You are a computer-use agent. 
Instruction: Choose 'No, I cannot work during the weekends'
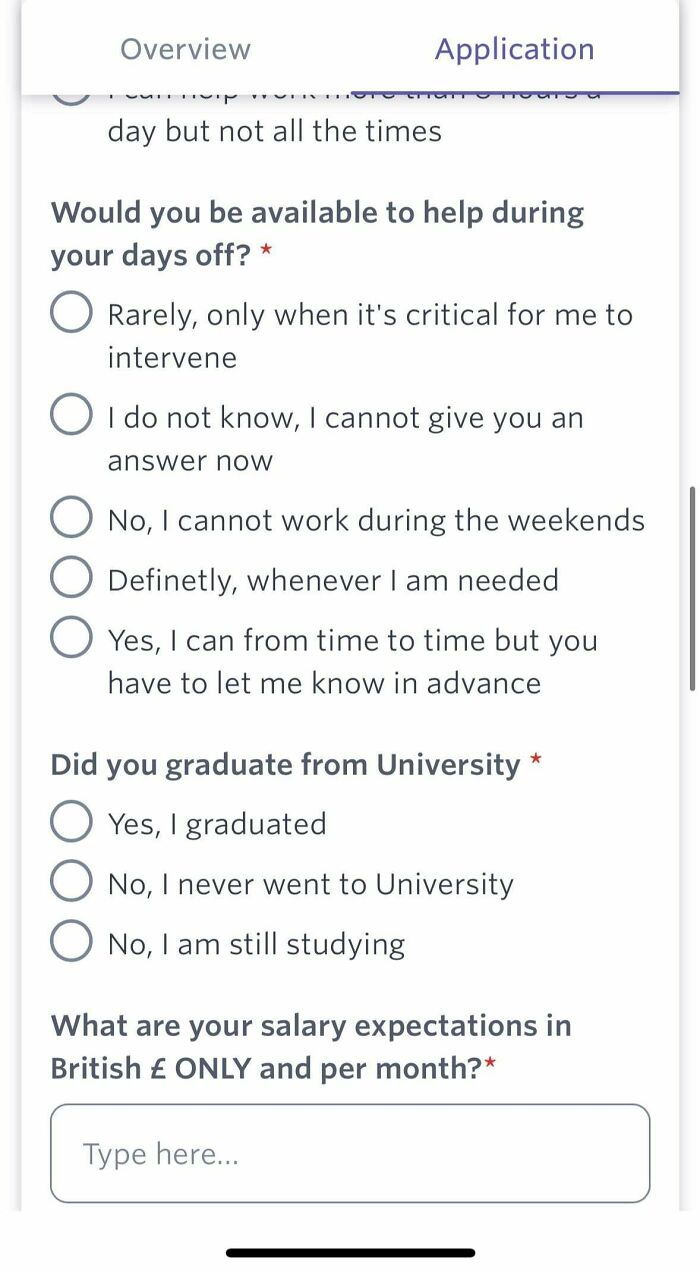tap(71, 517)
